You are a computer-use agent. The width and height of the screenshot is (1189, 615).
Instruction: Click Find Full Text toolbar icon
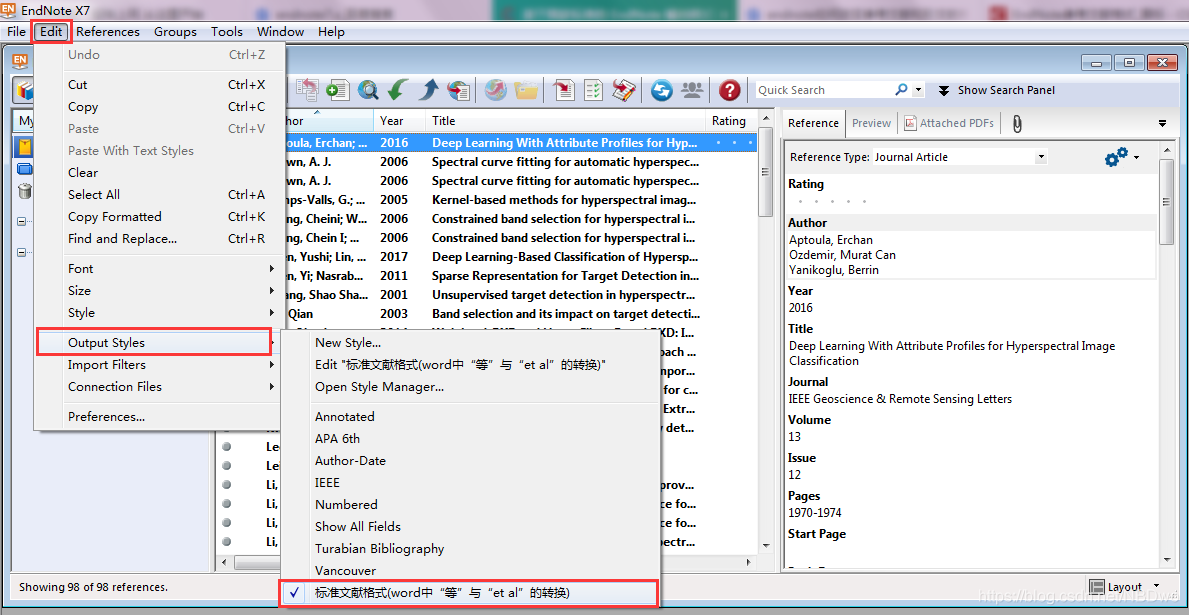click(458, 90)
